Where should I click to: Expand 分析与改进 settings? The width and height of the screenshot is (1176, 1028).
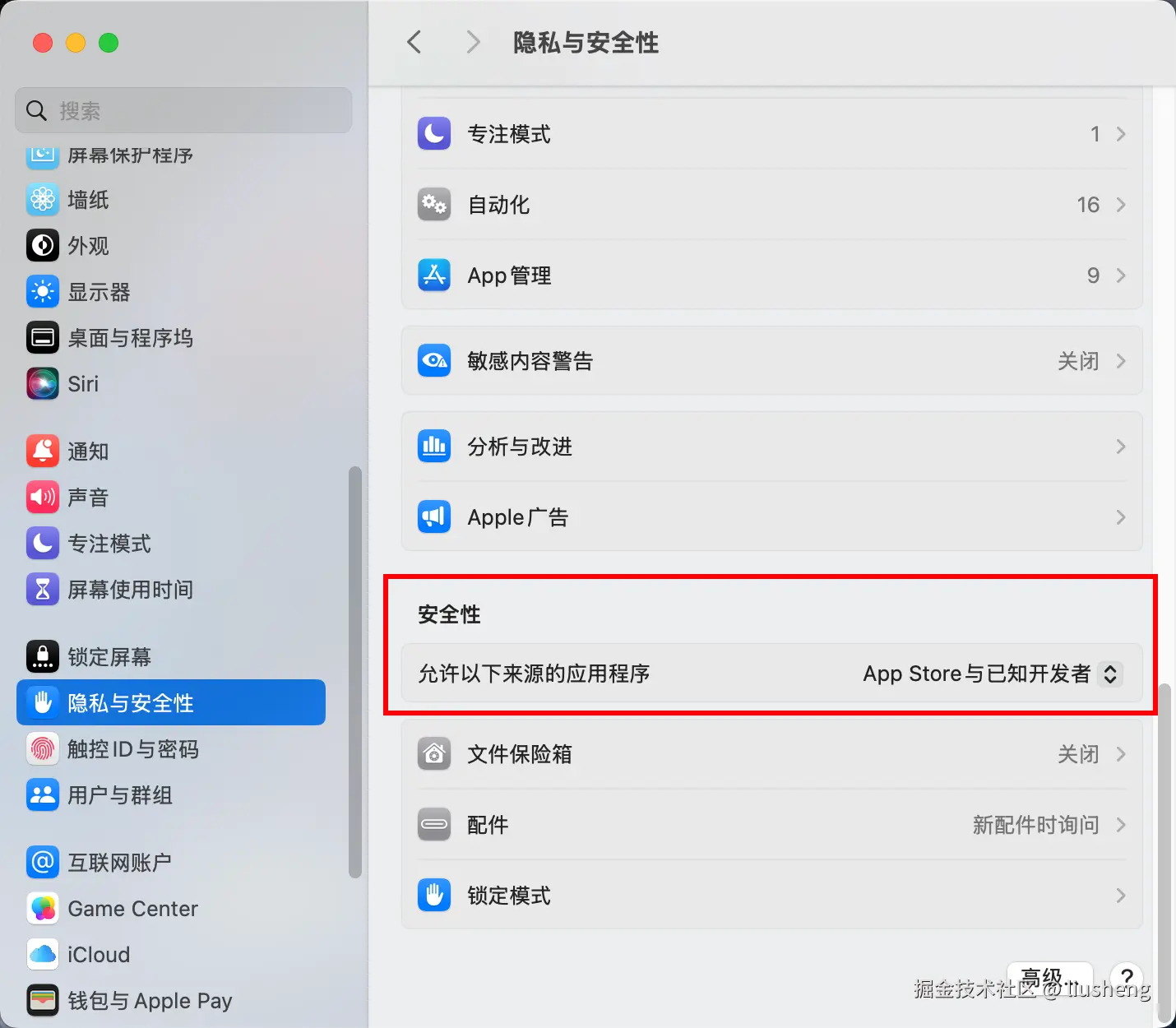[x=772, y=447]
